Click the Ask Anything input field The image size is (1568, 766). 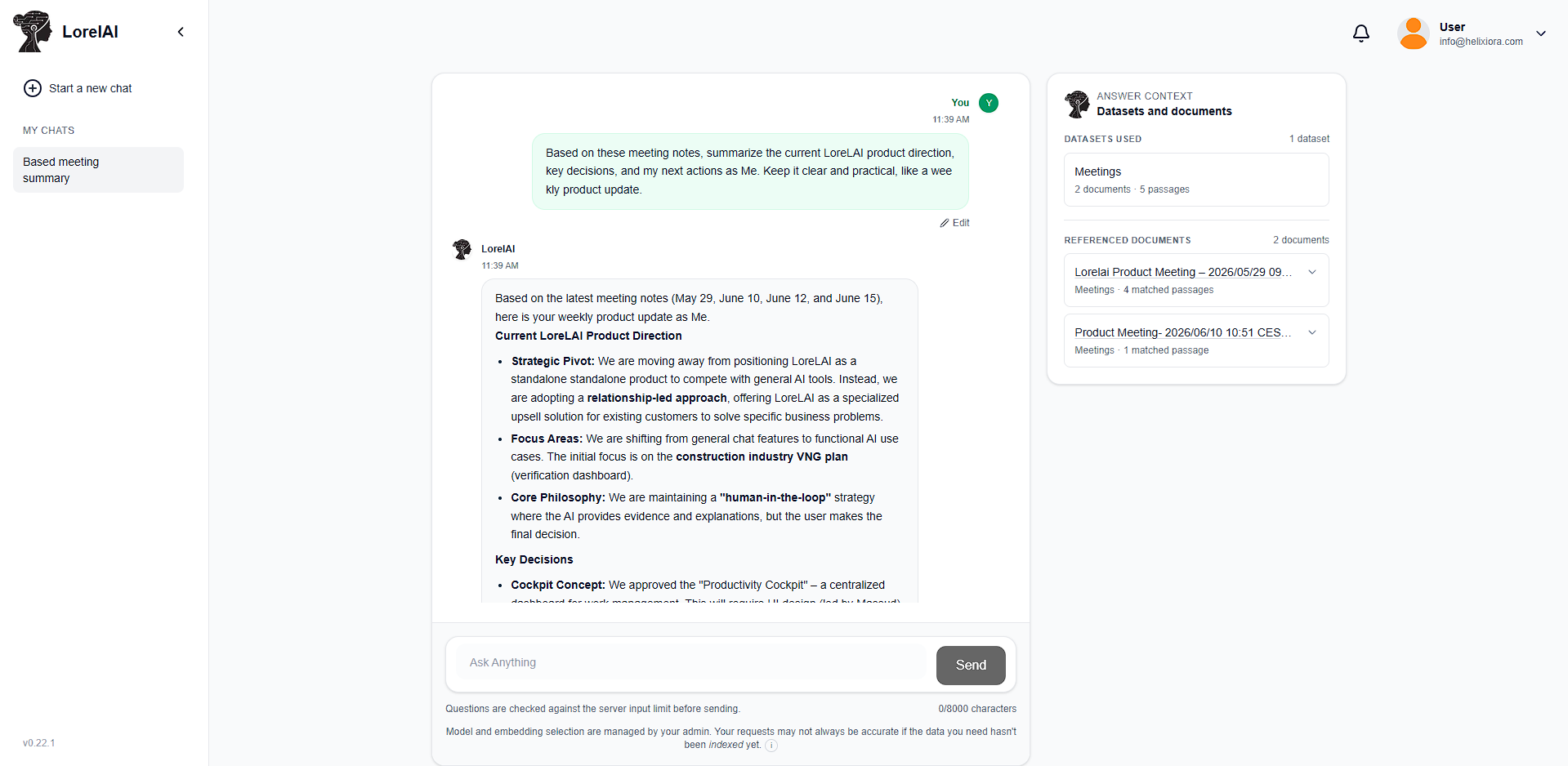pyautogui.click(x=695, y=662)
